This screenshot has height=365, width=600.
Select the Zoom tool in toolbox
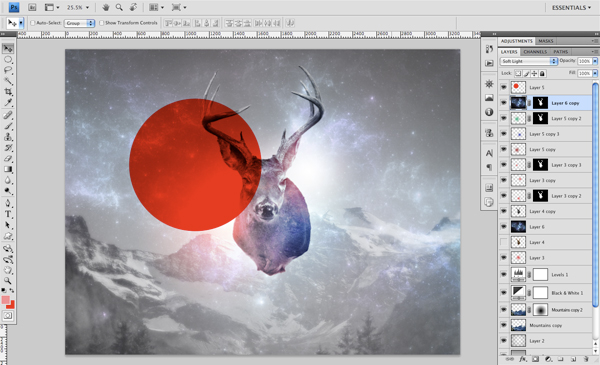(x=8, y=281)
